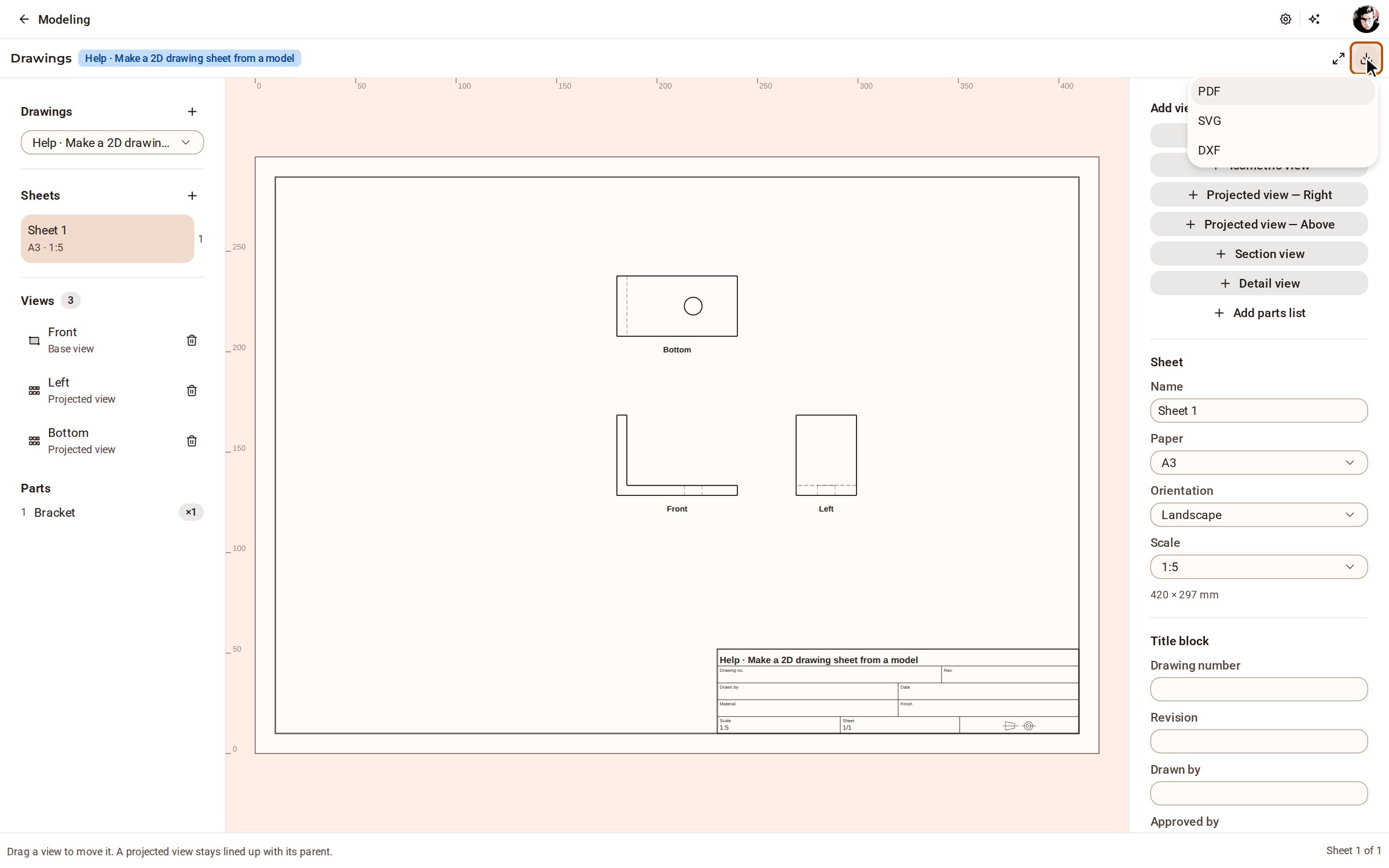
Task: Click the 'Sheet 1 of 1' status text
Action: click(x=1353, y=851)
